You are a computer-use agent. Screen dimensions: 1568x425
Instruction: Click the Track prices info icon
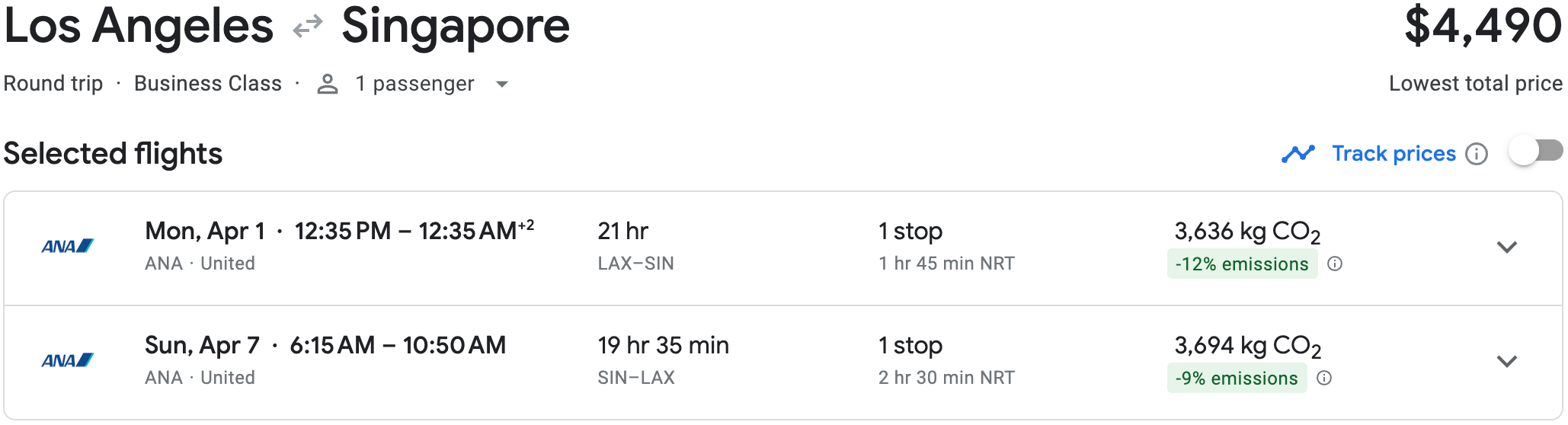[x=1477, y=154]
